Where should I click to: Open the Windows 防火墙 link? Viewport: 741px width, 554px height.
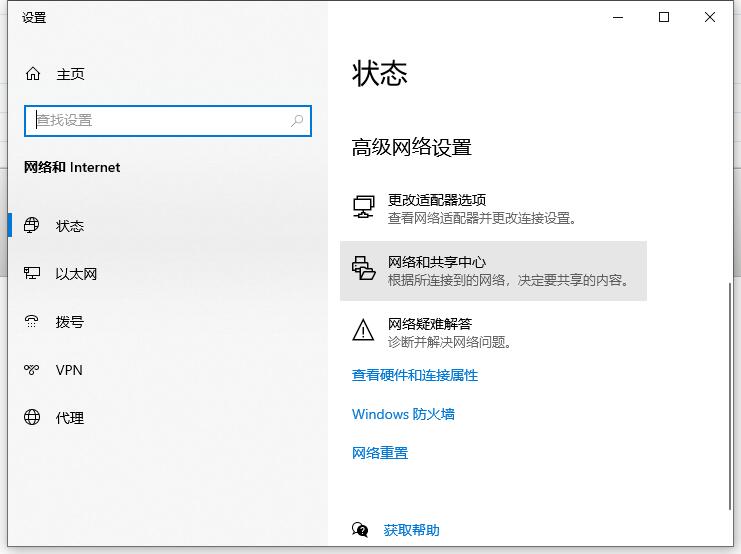403,414
